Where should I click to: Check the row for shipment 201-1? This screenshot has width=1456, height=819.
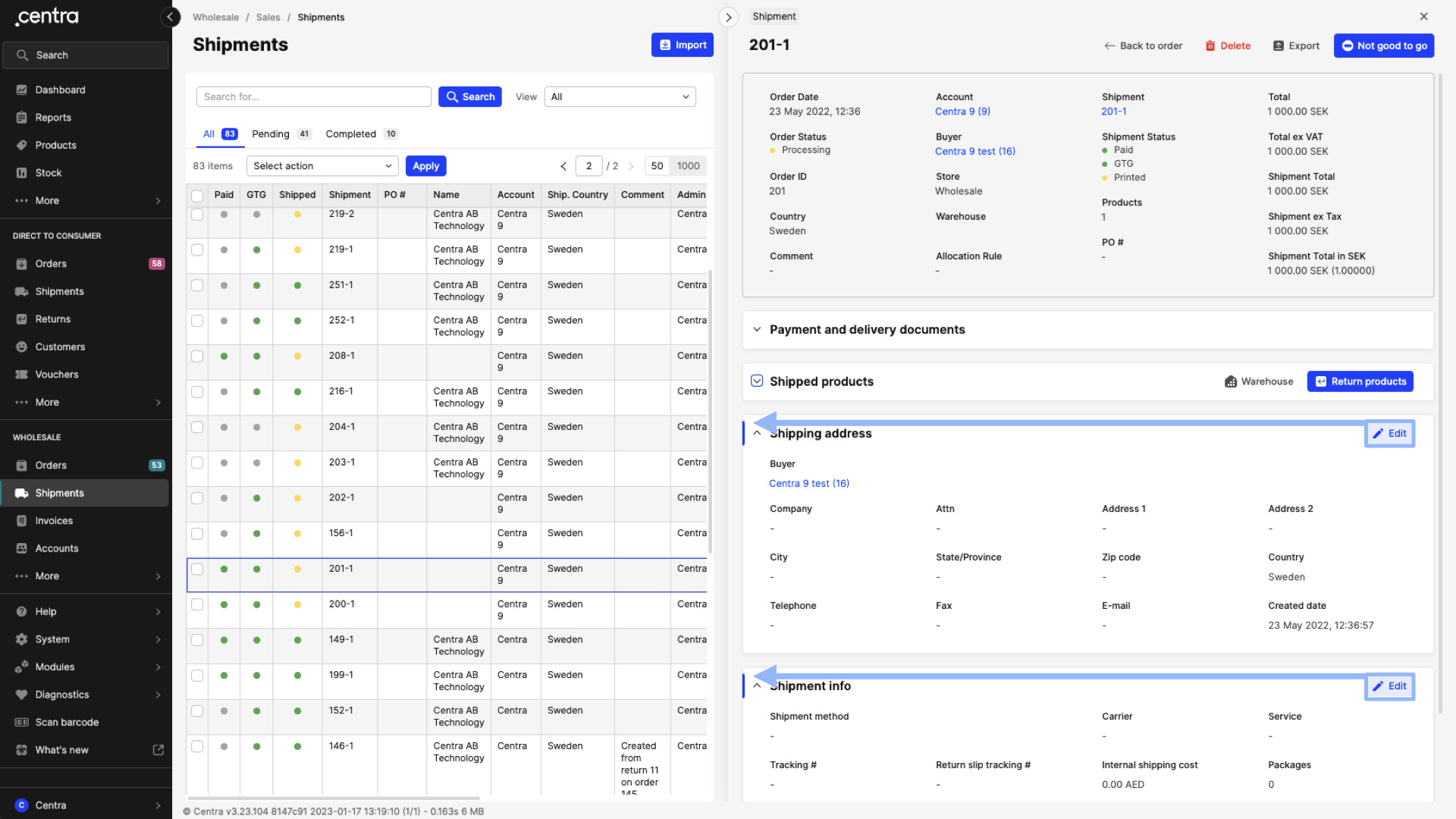pyautogui.click(x=197, y=570)
